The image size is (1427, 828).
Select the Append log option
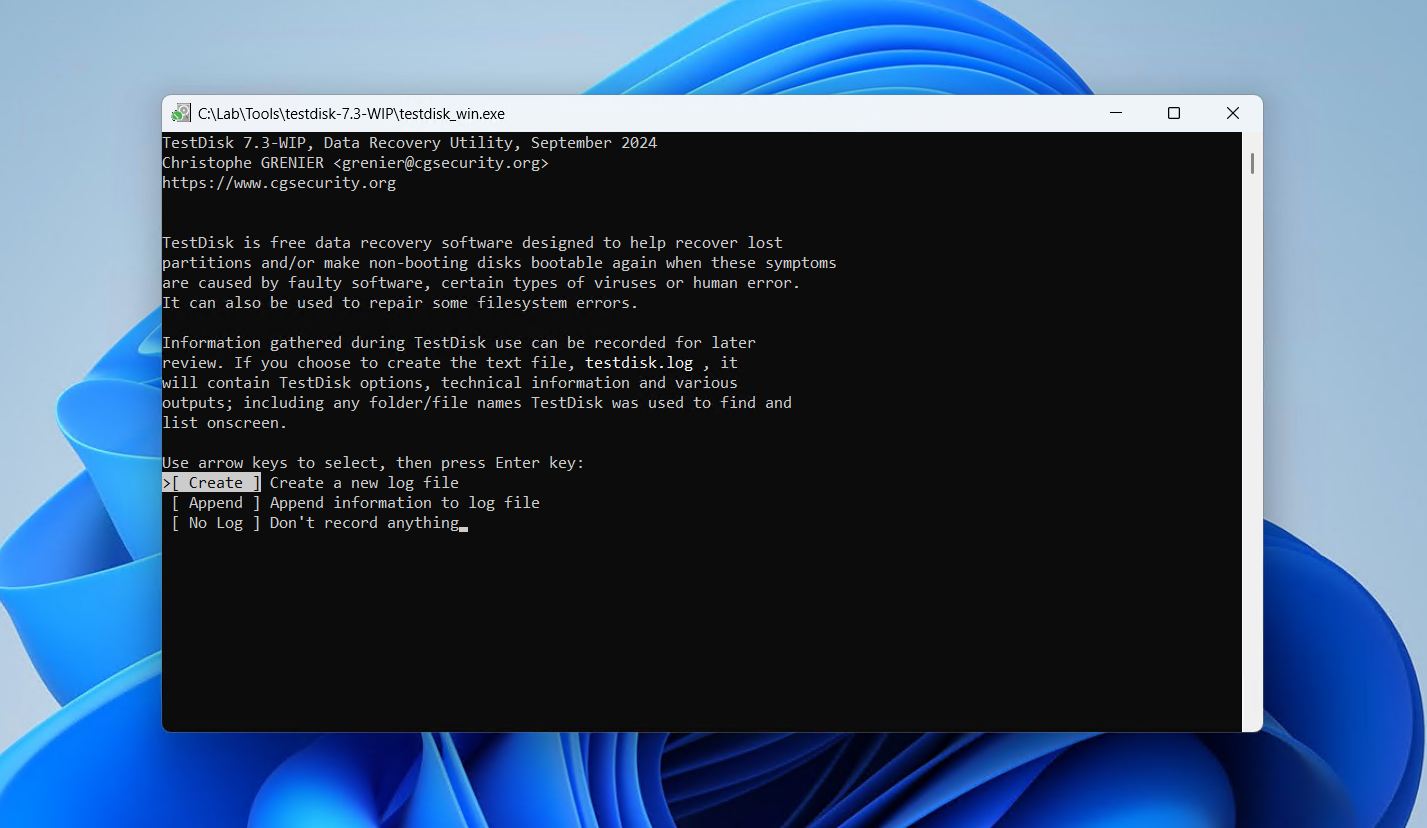point(216,503)
